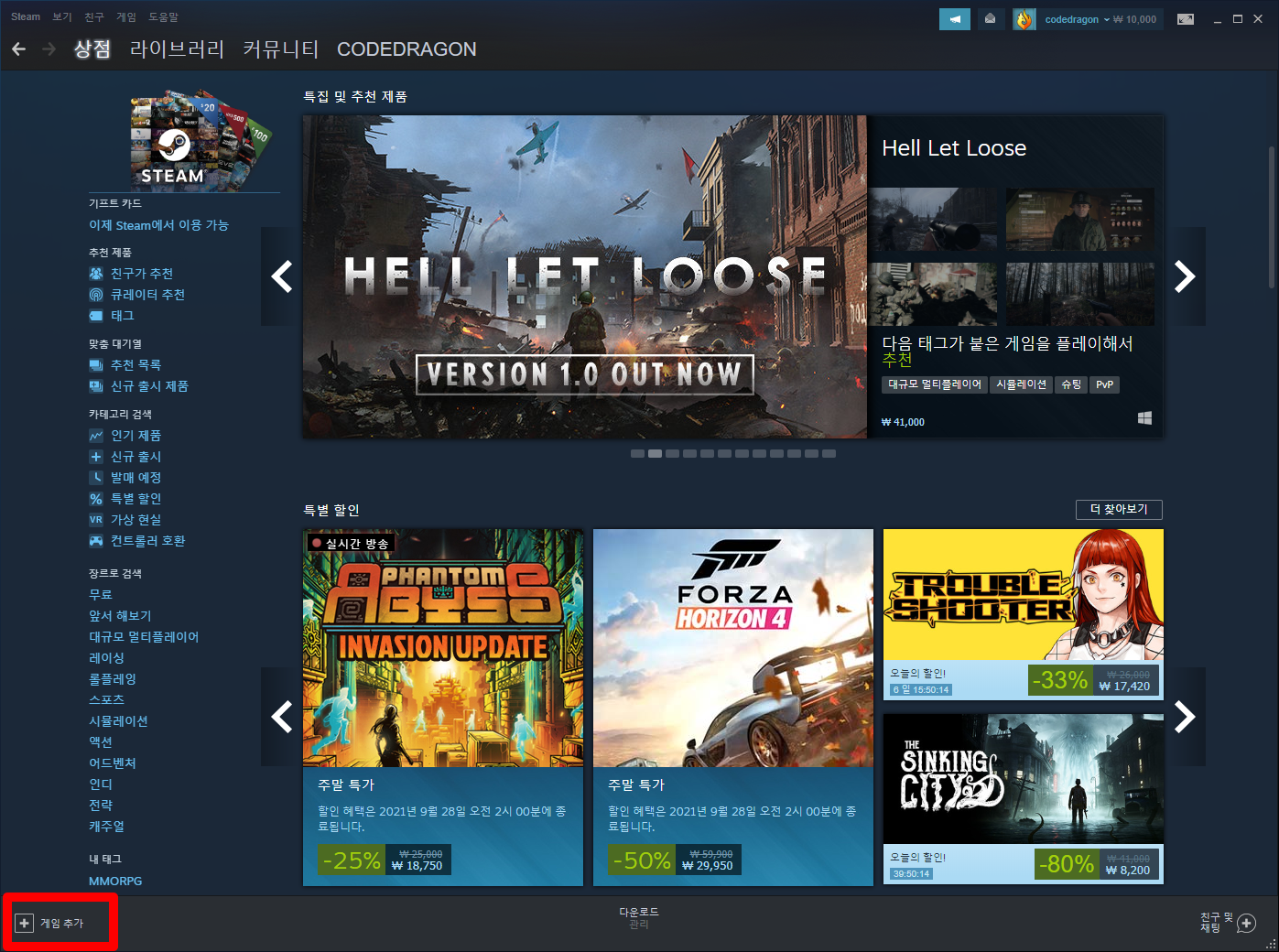
Task: Click the Windows platform icon on Hell Let Loose
Action: click(x=1144, y=418)
